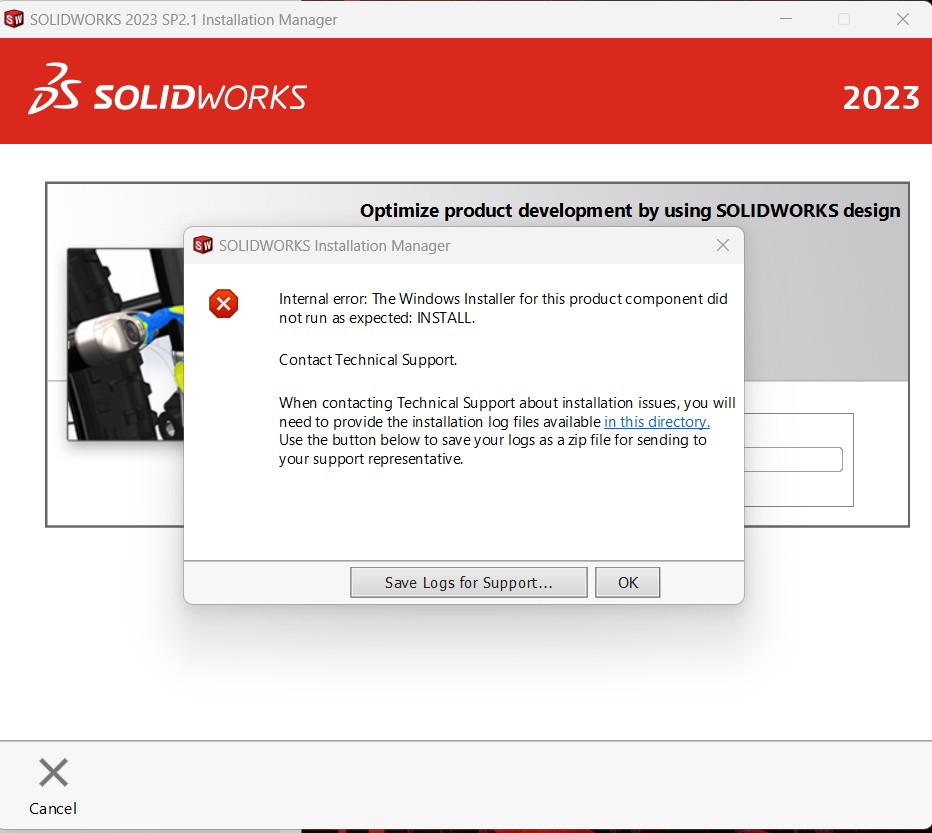The height and width of the screenshot is (833, 932).
Task: Close the main Installation Manager window
Action: pos(903,19)
